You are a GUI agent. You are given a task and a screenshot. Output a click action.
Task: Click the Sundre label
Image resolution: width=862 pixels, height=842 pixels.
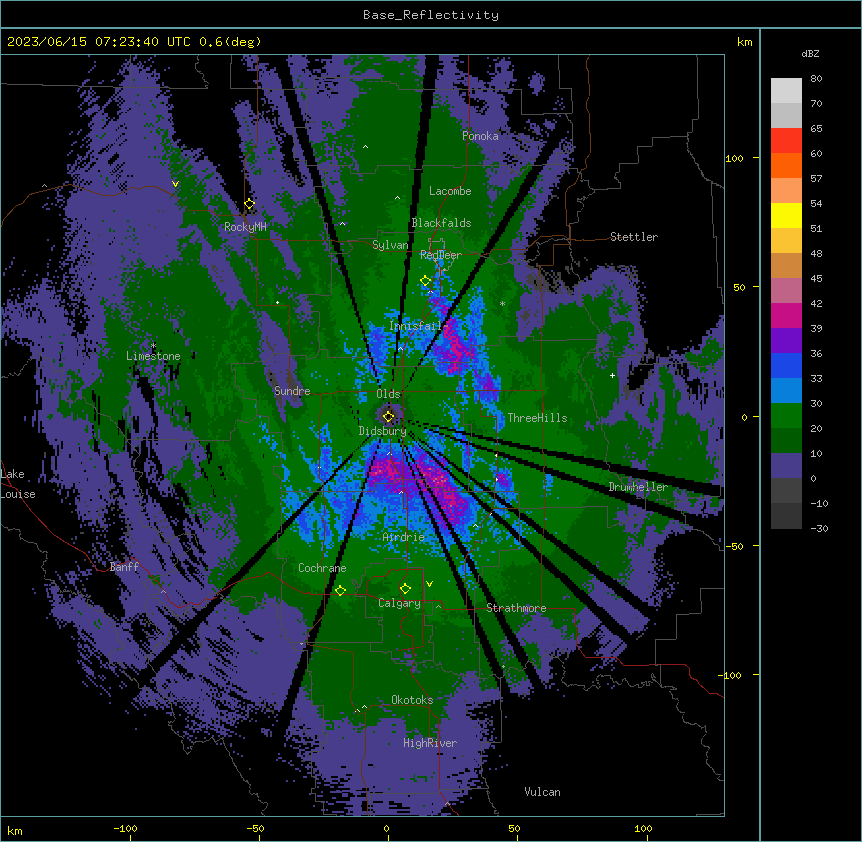(x=292, y=391)
